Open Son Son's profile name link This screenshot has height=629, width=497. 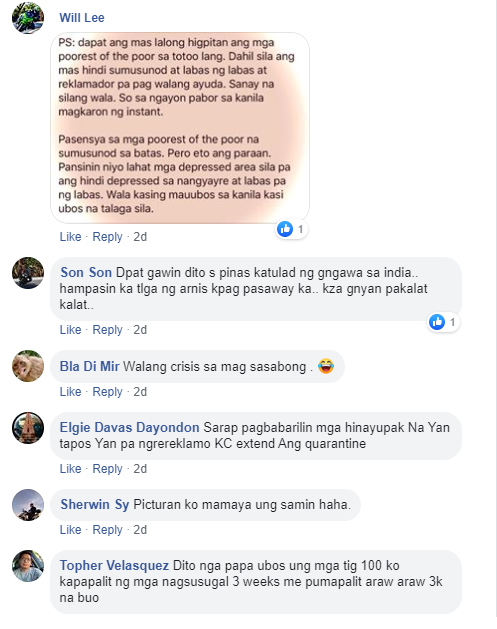pos(86,272)
